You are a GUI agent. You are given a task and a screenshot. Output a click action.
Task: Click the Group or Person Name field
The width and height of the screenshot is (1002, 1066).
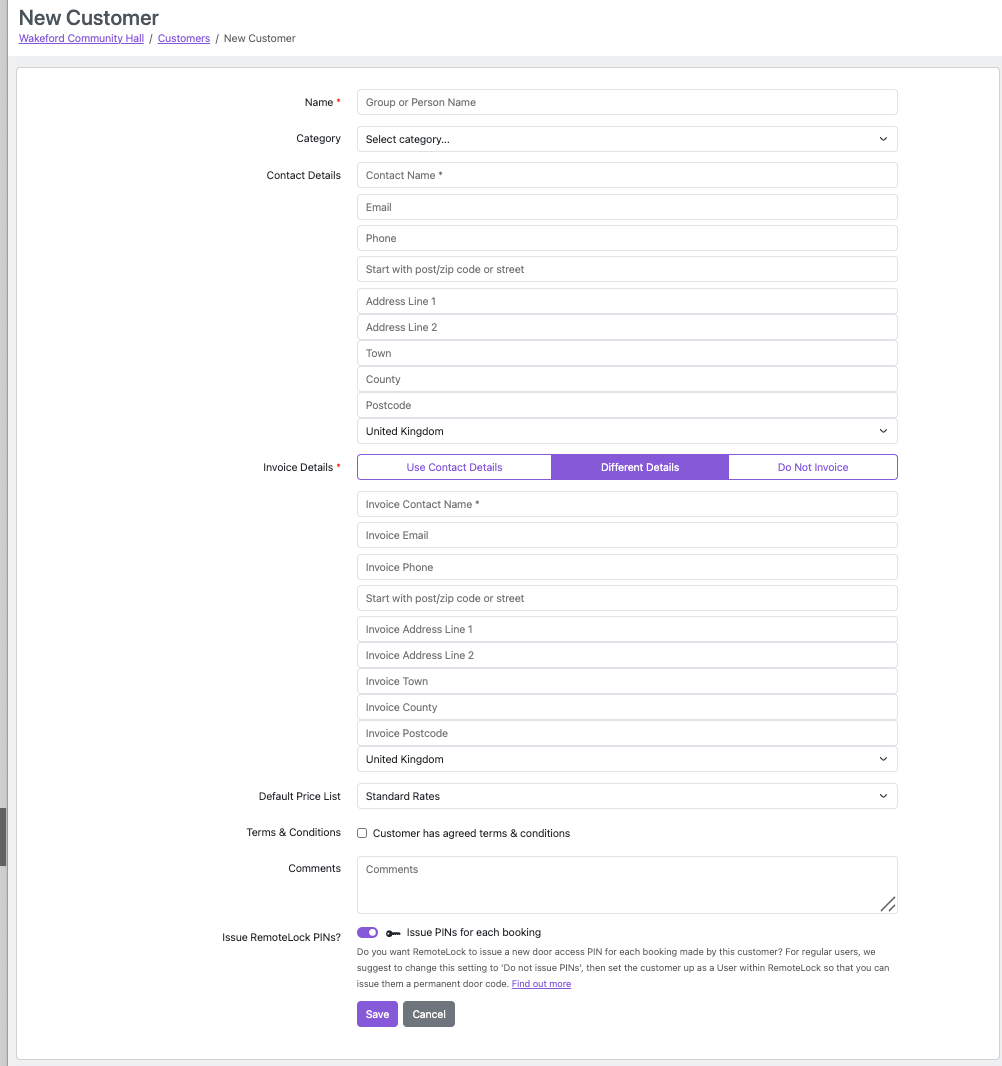626,102
